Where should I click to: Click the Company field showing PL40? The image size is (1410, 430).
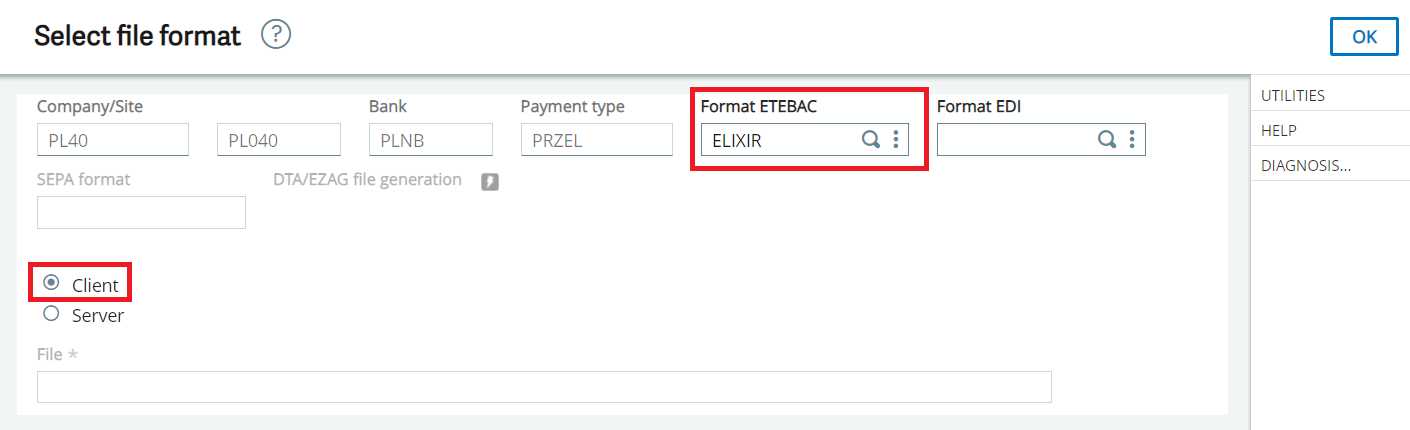click(112, 140)
